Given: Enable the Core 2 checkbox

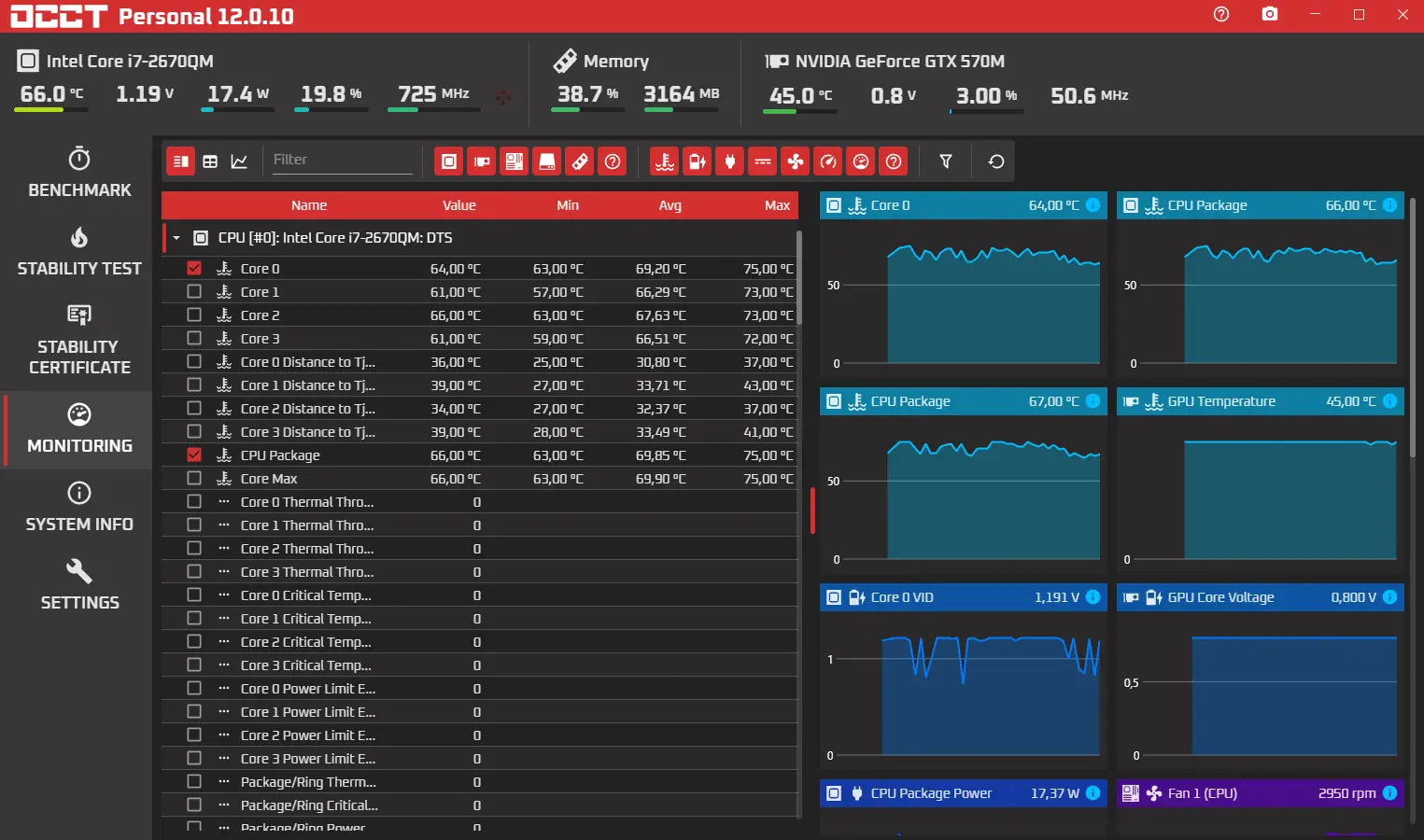Looking at the screenshot, I should tap(194, 315).
